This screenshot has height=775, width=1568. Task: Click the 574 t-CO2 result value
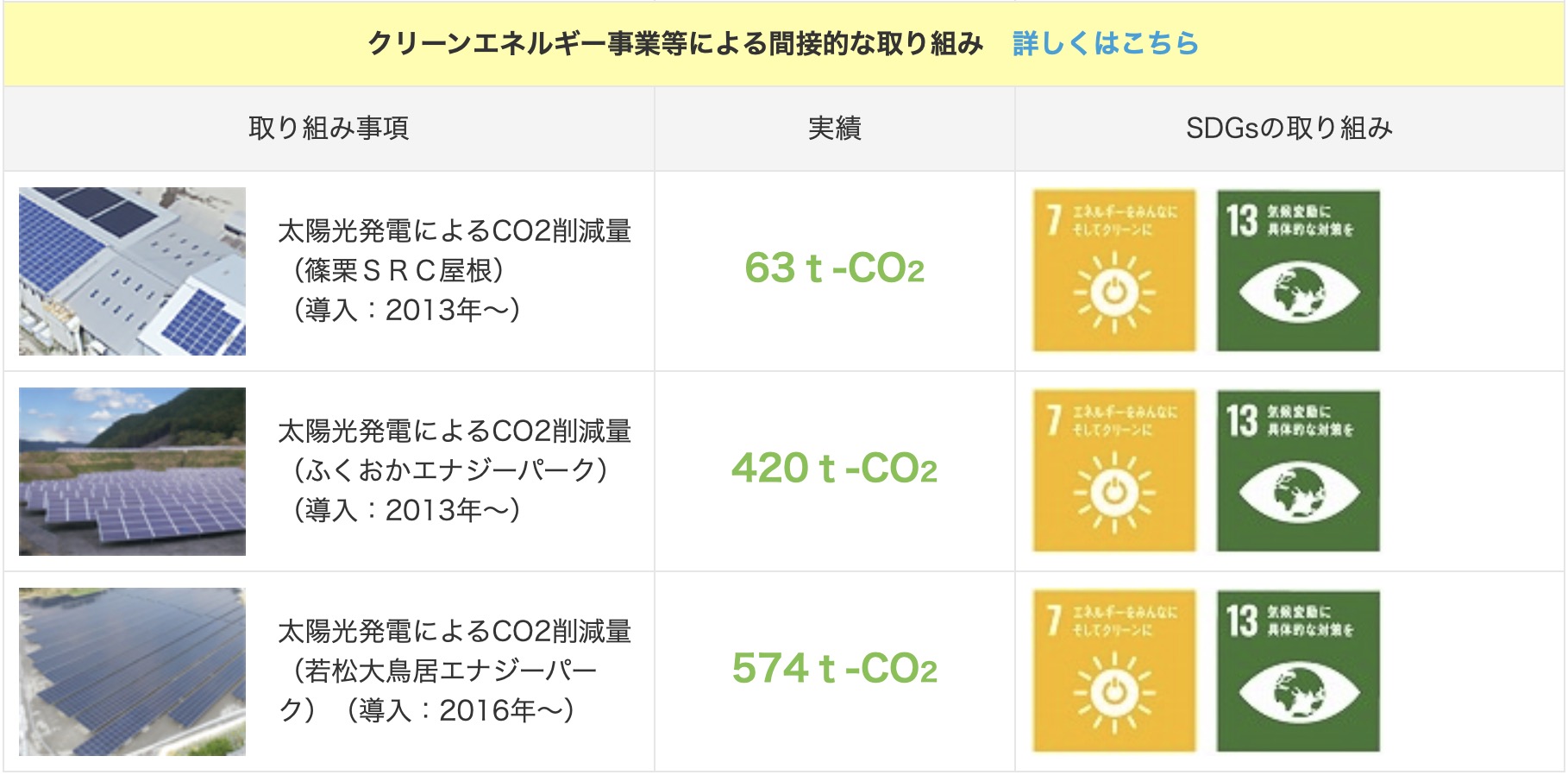coord(834,669)
